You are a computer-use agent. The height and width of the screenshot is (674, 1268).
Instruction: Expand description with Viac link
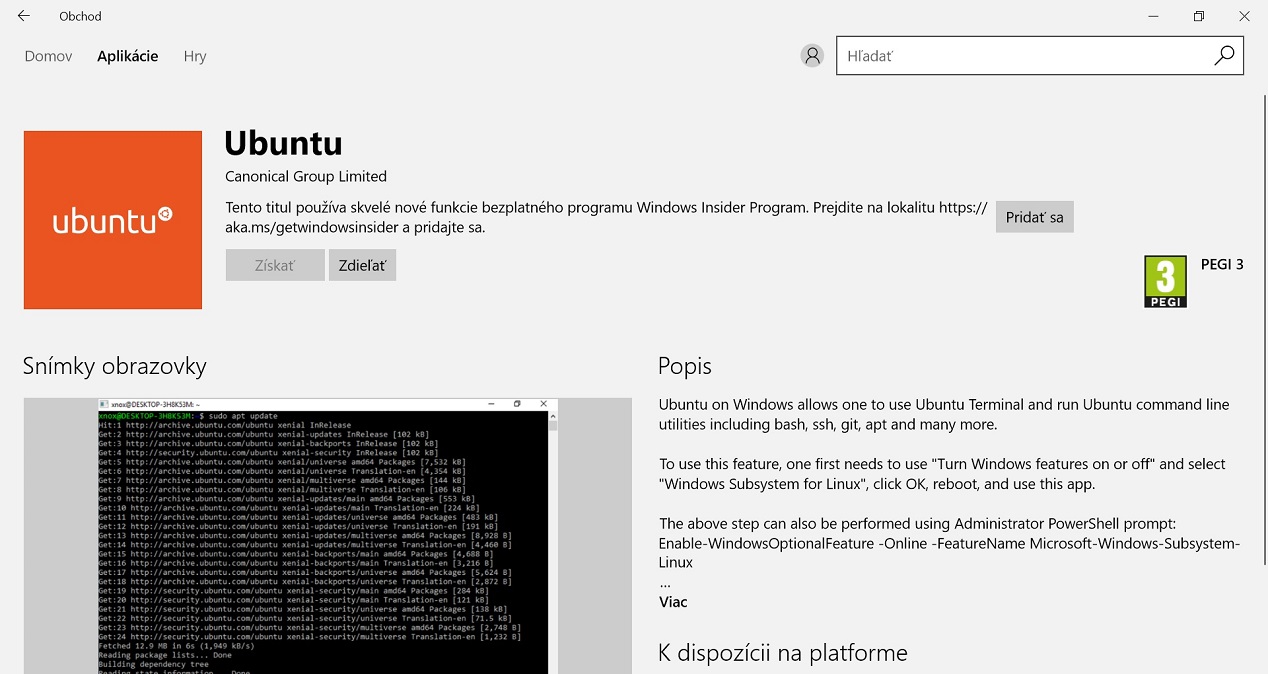click(x=673, y=602)
